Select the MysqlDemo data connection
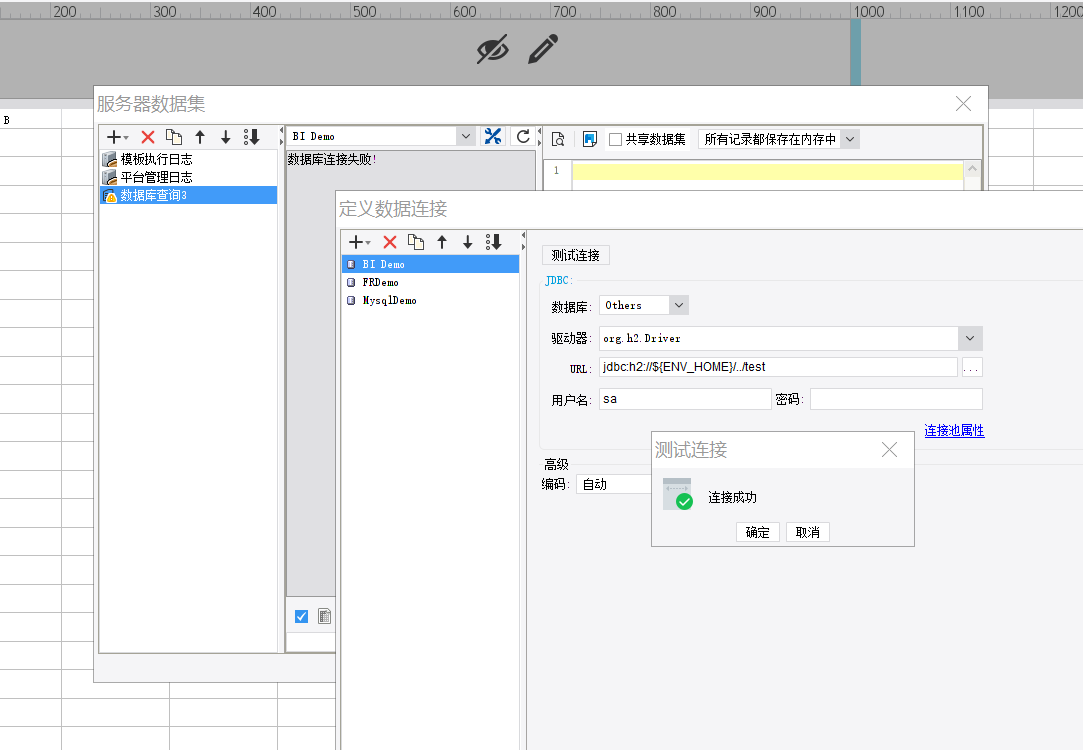Viewport: 1083px width, 750px height. point(430,300)
